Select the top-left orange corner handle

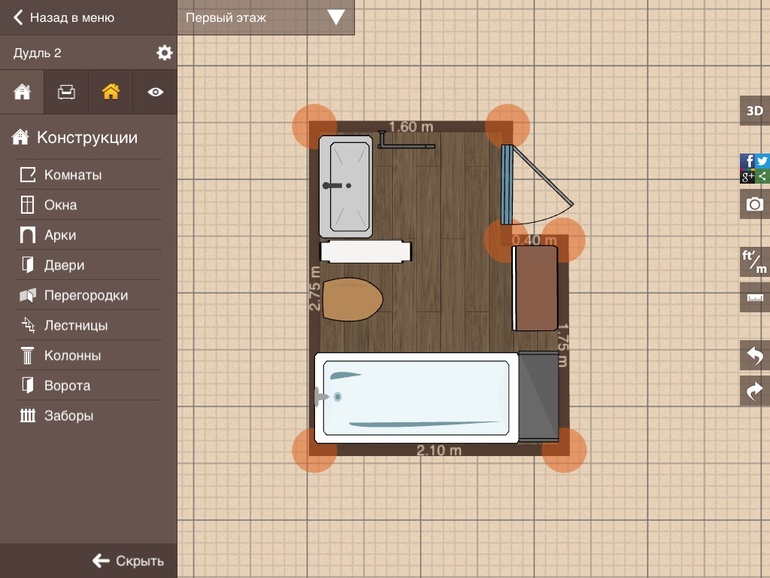tap(314, 126)
